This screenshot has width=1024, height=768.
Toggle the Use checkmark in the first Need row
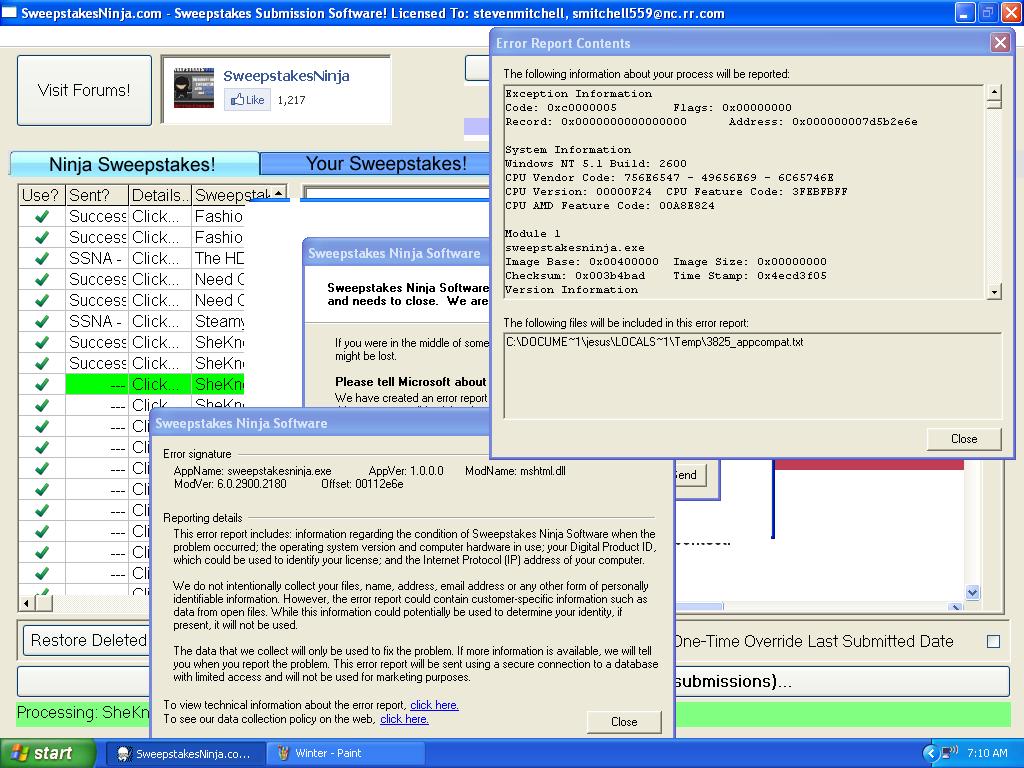(x=42, y=279)
